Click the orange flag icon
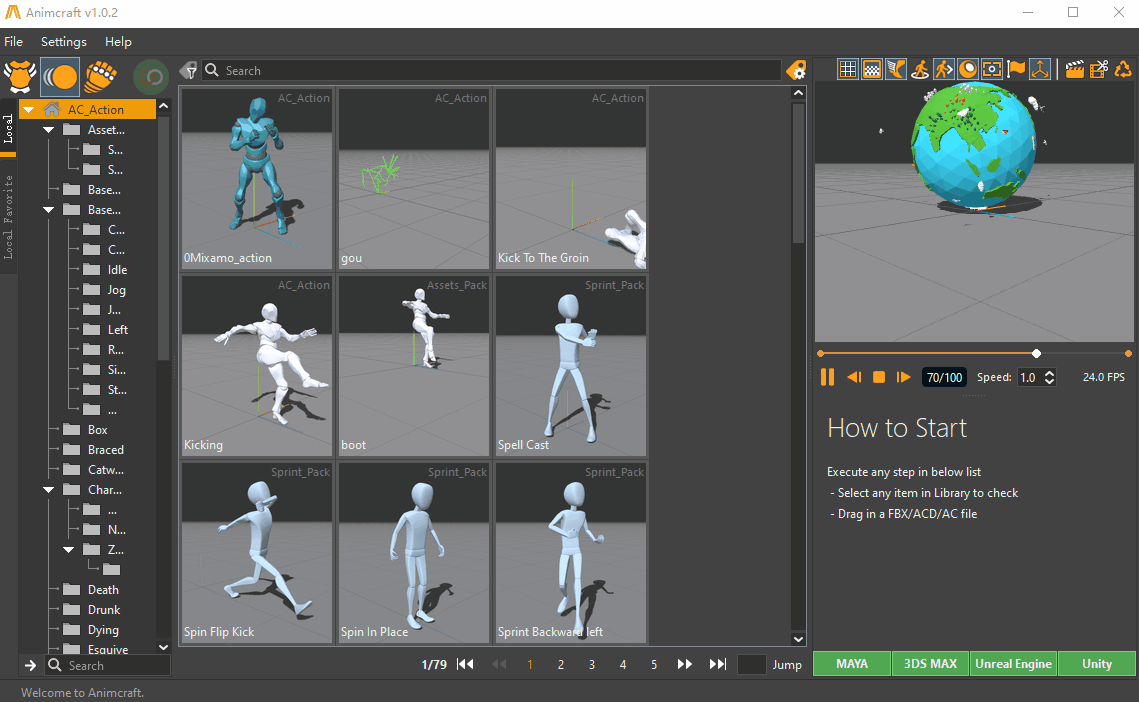The height and width of the screenshot is (702, 1139). click(x=1016, y=69)
